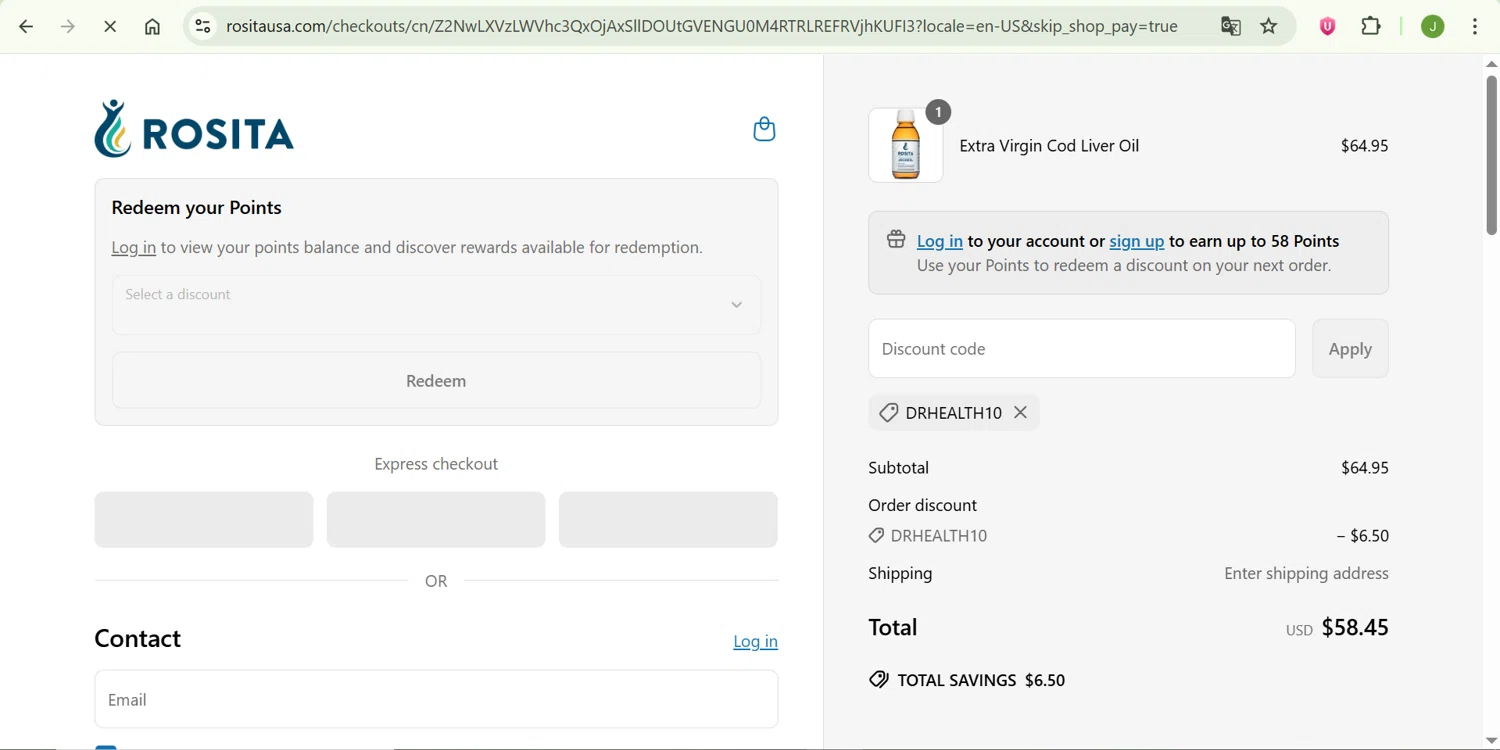The height and width of the screenshot is (750, 1500).
Task: Click the page vertical scrollbar
Action: tap(1491, 155)
